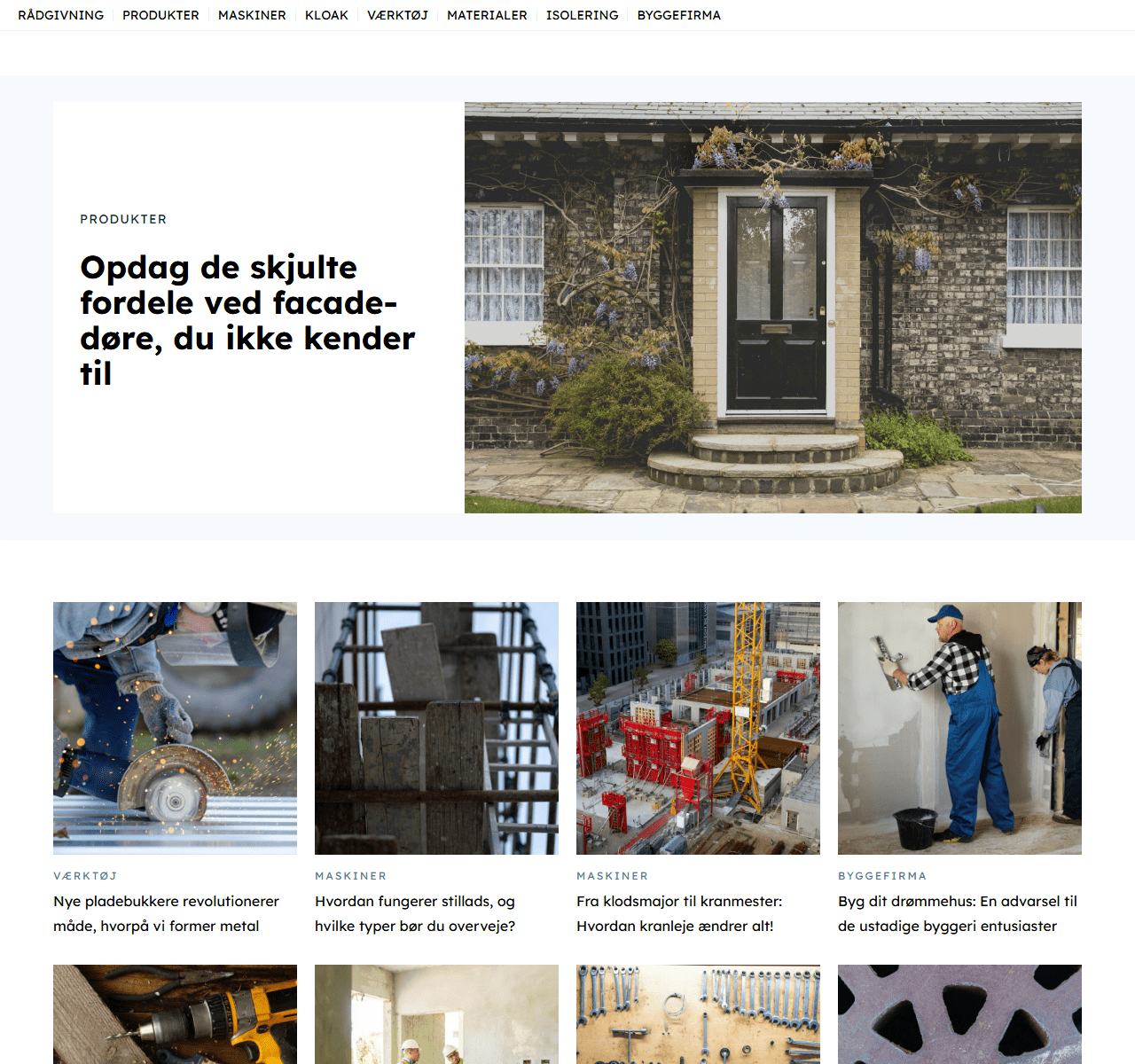Open the KLOAK navigation link
Image resolution: width=1135 pixels, height=1064 pixels.
(326, 15)
